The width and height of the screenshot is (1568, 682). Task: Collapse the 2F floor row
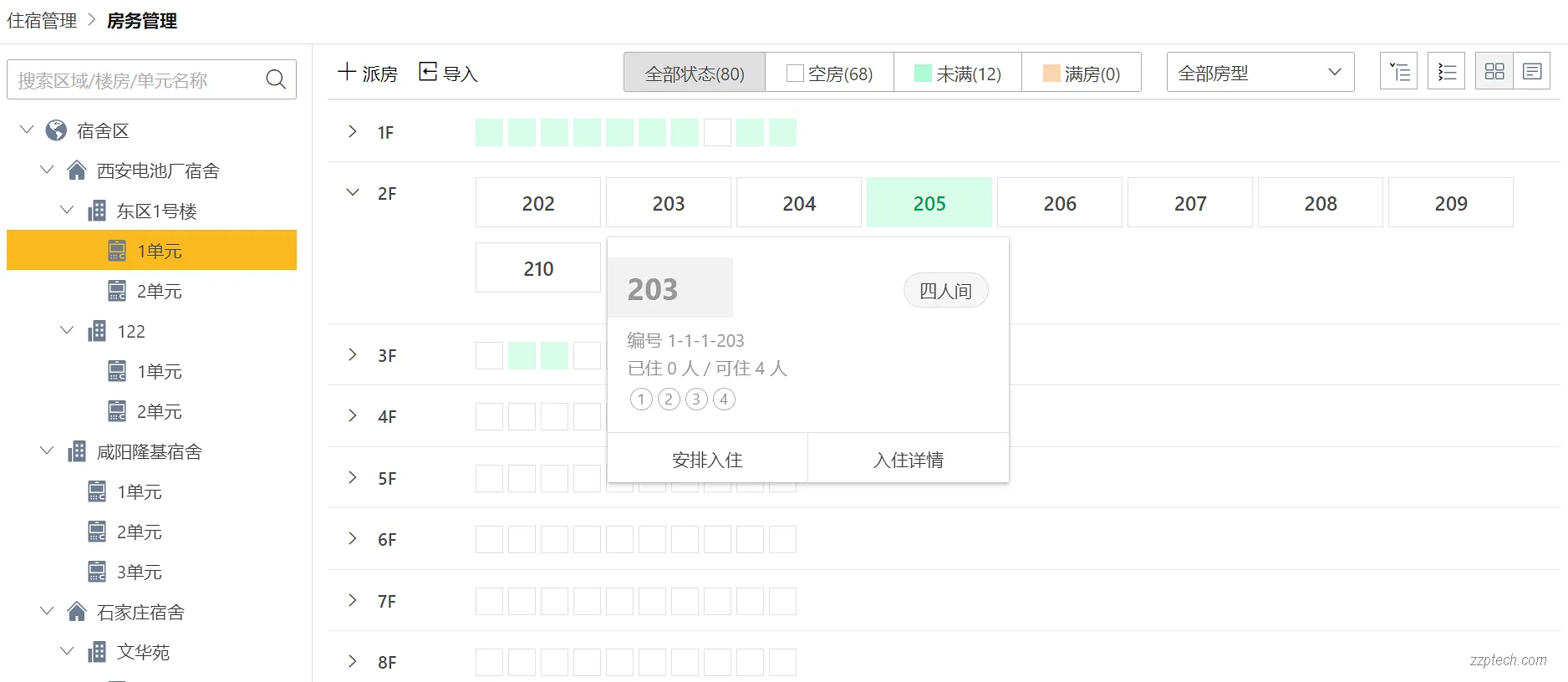[x=353, y=193]
